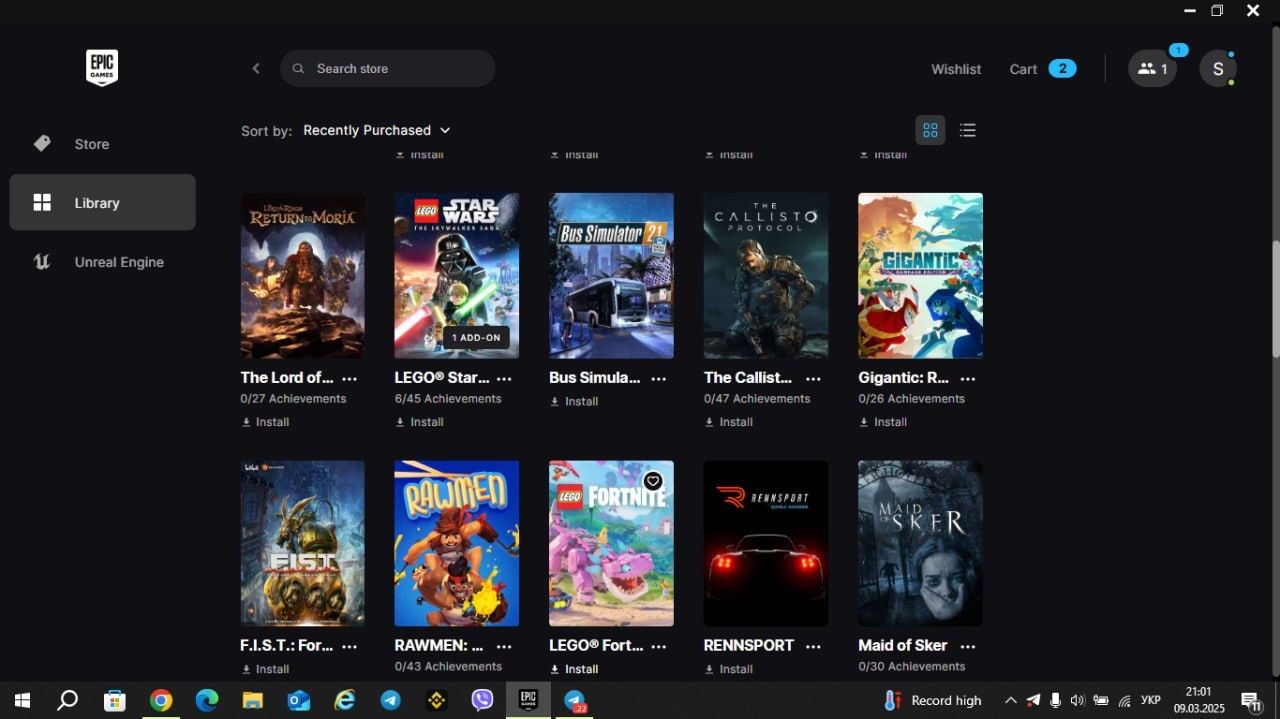Open more options for LEGO Fortnite
Image resolution: width=1280 pixels, height=719 pixels.
point(658,646)
